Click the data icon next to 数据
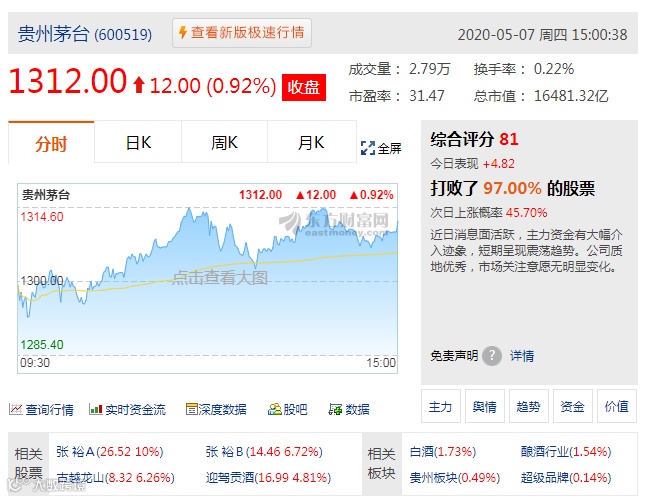The height and width of the screenshot is (498, 647). [x=335, y=409]
